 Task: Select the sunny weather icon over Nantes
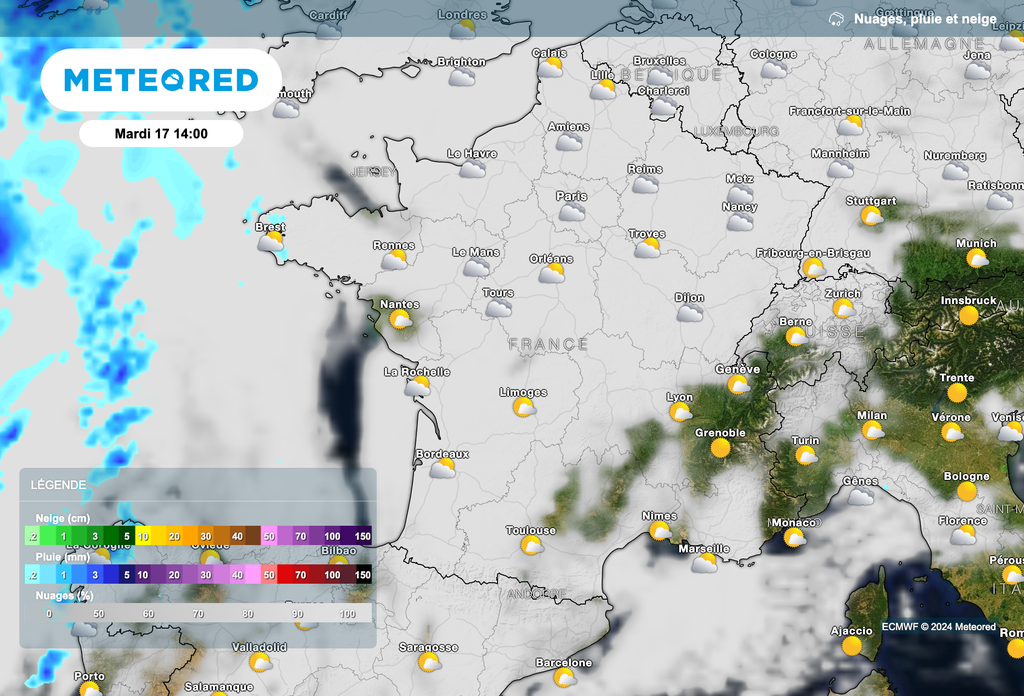point(400,319)
